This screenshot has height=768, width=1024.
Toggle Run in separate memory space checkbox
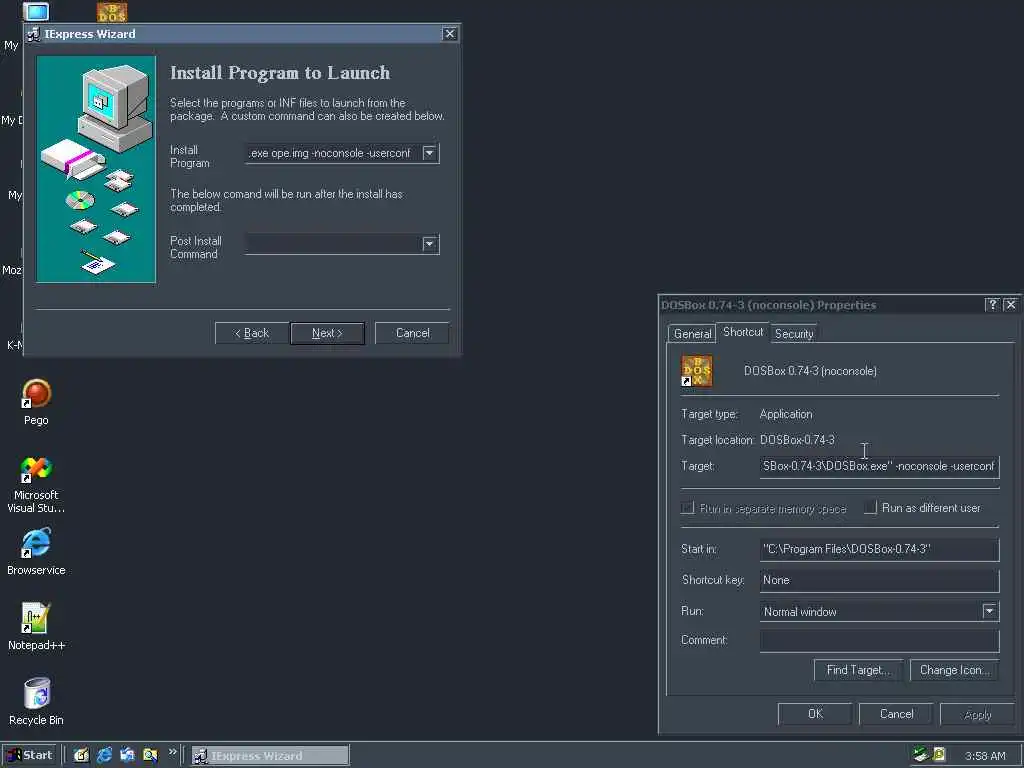pyautogui.click(x=687, y=508)
